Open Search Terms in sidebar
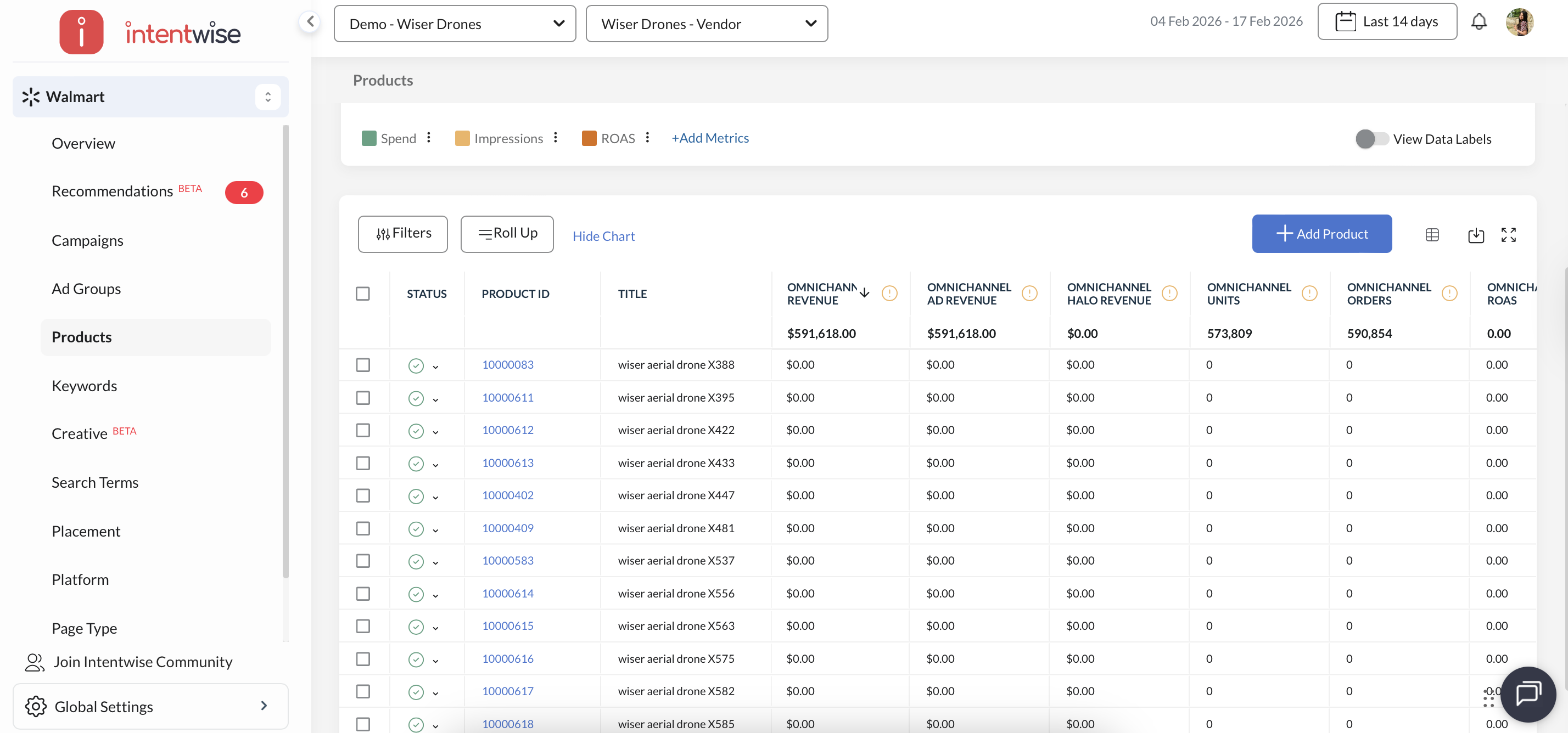 [95, 482]
